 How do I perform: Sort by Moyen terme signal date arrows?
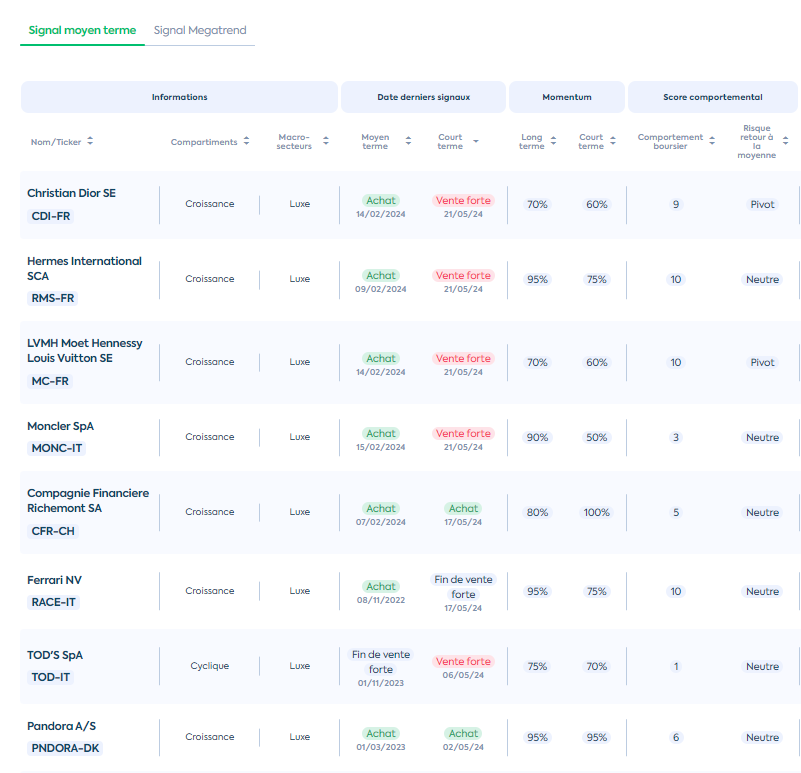(408, 141)
